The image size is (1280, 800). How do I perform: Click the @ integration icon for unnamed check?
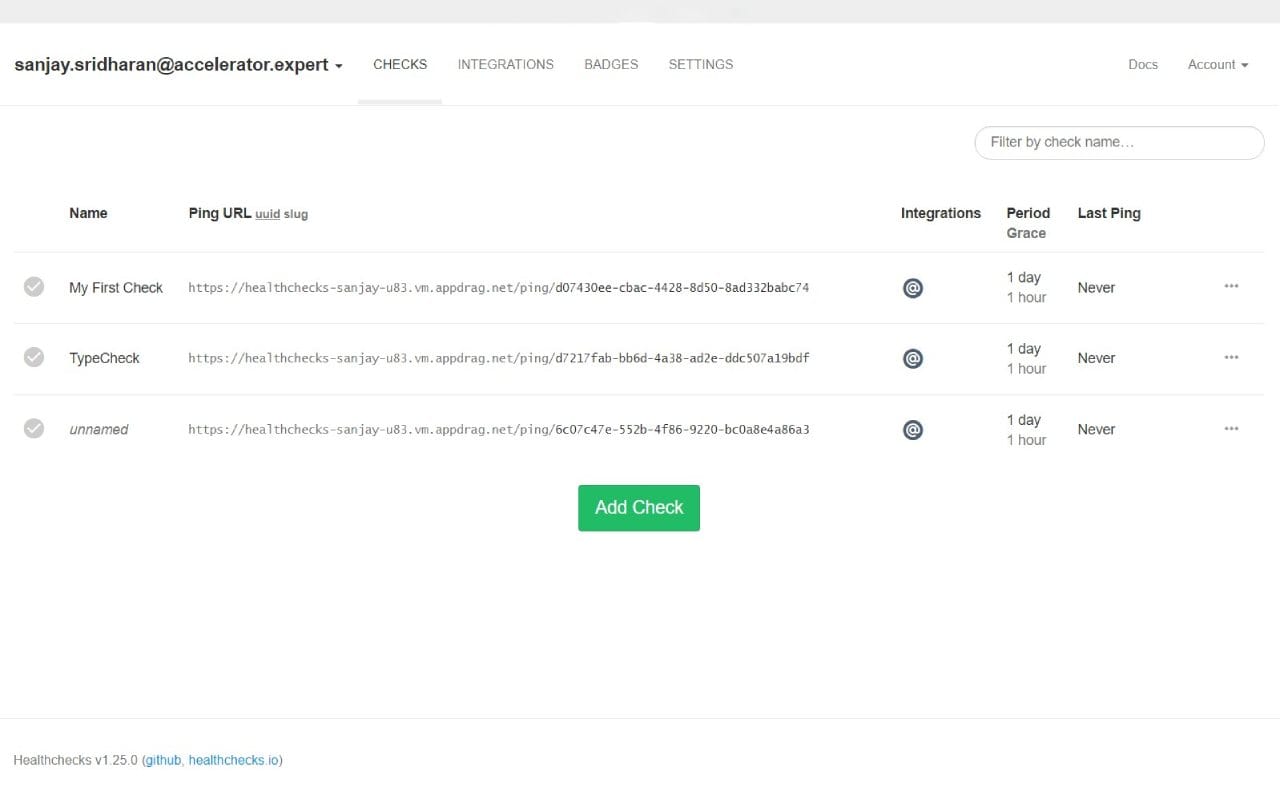[x=912, y=429]
